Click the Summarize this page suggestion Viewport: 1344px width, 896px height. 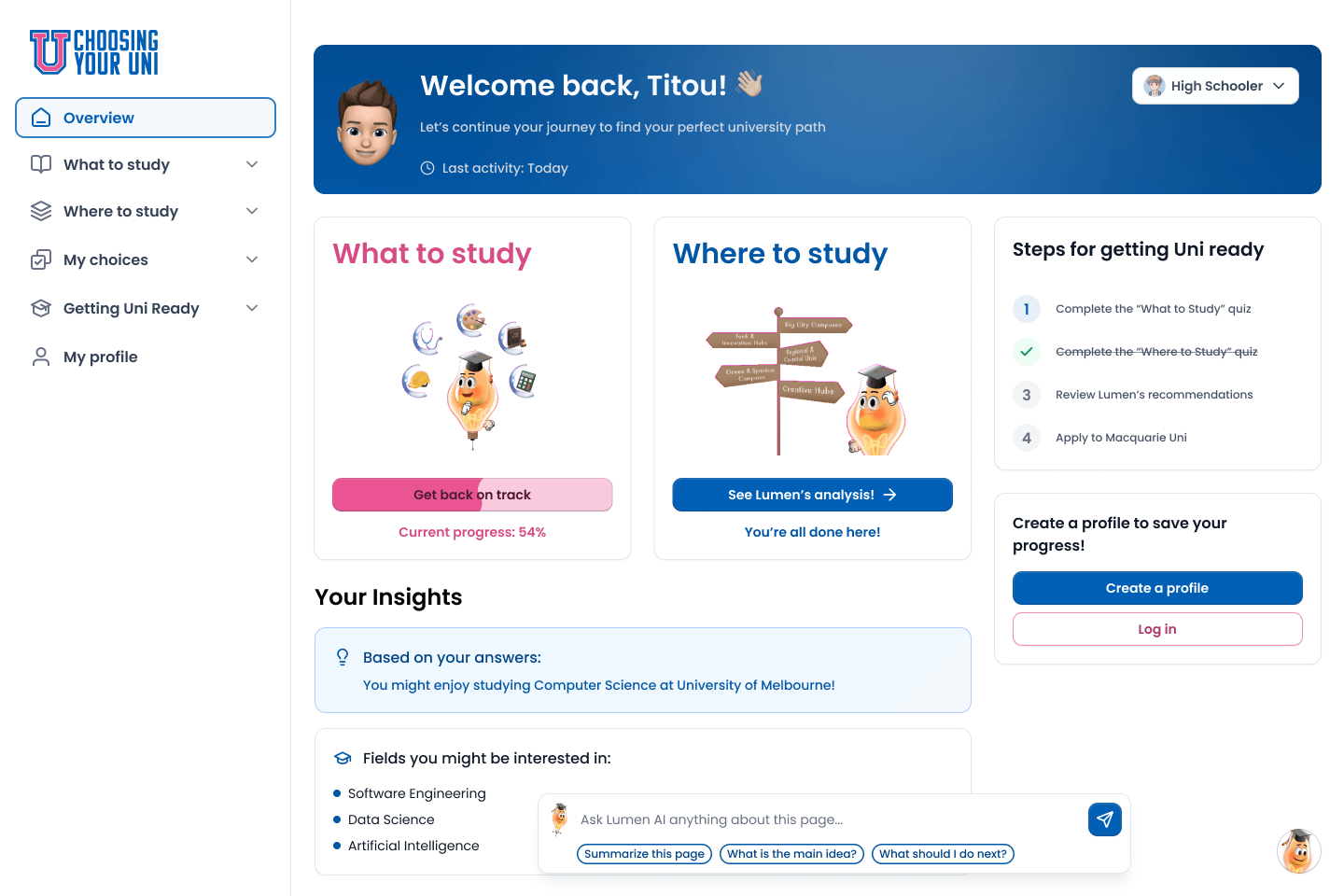[x=644, y=854]
